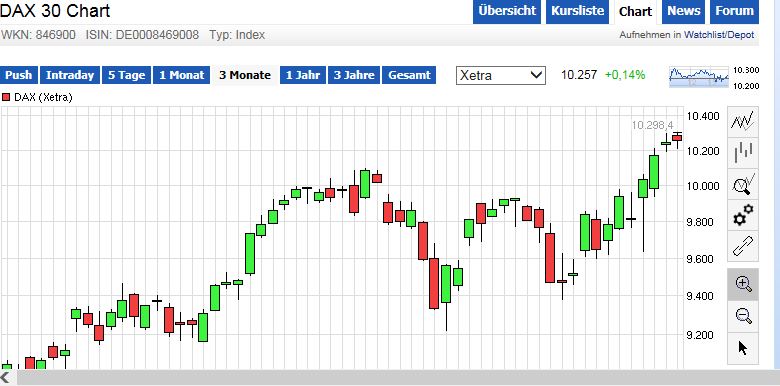
Task: Click the Typ: Index text
Action: point(237,35)
